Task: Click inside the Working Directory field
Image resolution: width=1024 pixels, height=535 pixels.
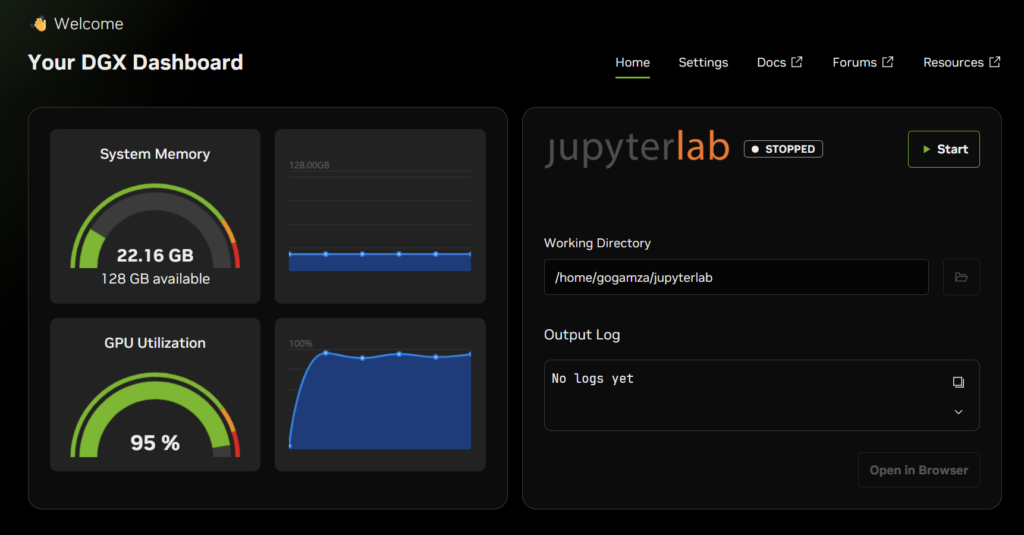Action: (x=736, y=277)
